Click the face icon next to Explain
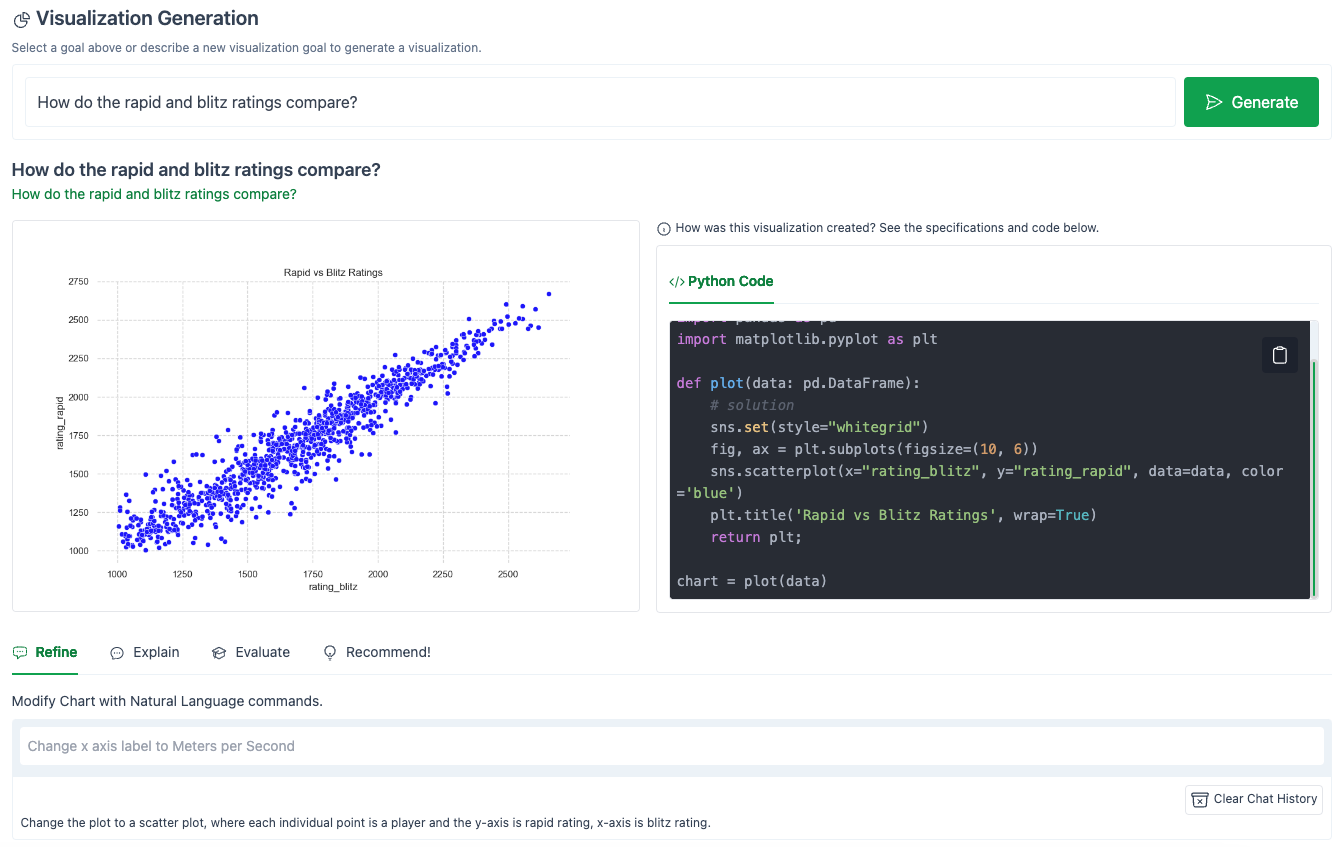The image size is (1344, 847). [115, 652]
